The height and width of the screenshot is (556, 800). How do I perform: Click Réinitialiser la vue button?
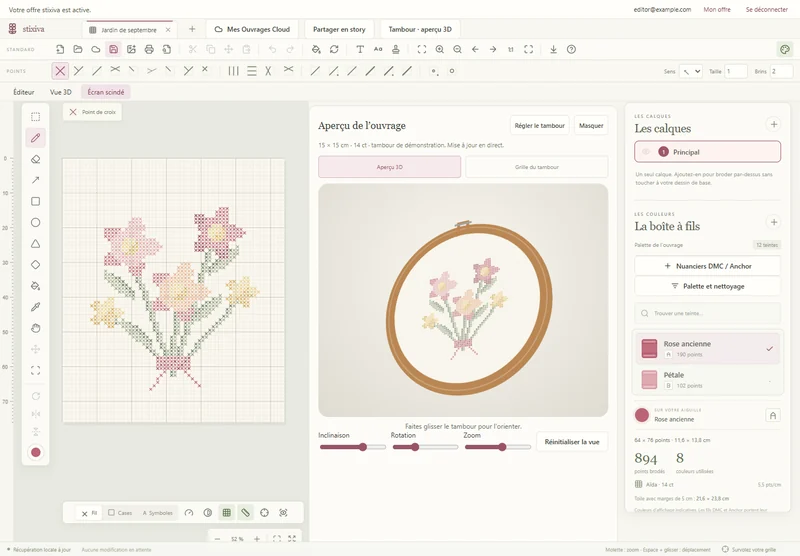point(571,442)
